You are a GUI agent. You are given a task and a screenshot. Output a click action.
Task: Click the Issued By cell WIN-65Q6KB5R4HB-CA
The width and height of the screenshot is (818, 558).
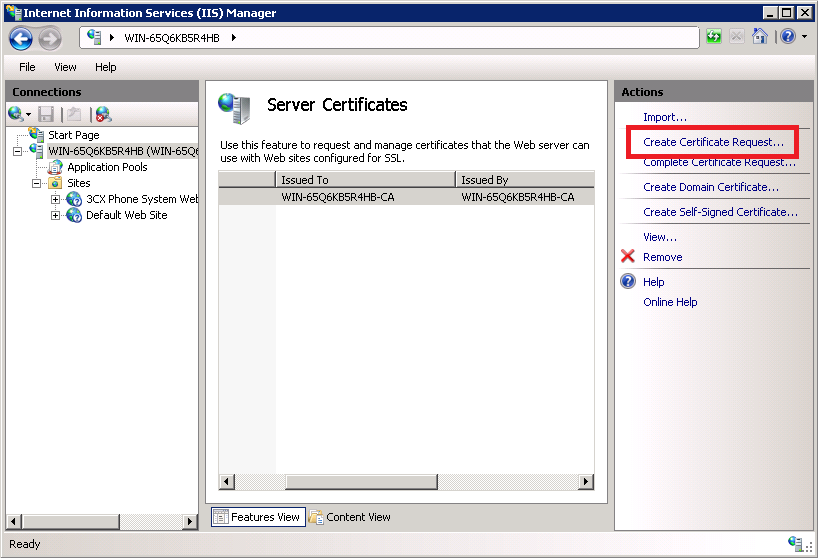coord(518,197)
